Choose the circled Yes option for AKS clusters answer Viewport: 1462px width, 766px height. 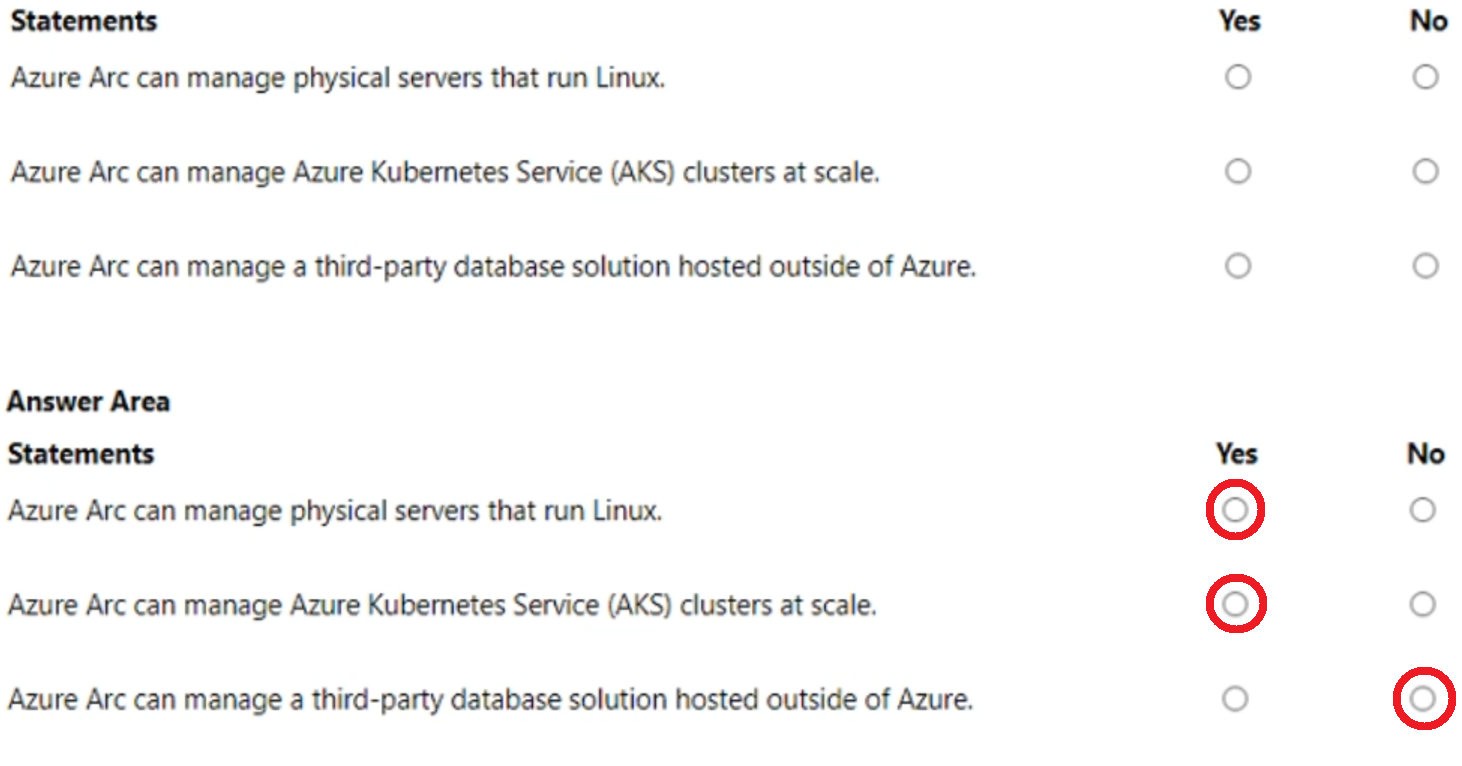point(1234,603)
